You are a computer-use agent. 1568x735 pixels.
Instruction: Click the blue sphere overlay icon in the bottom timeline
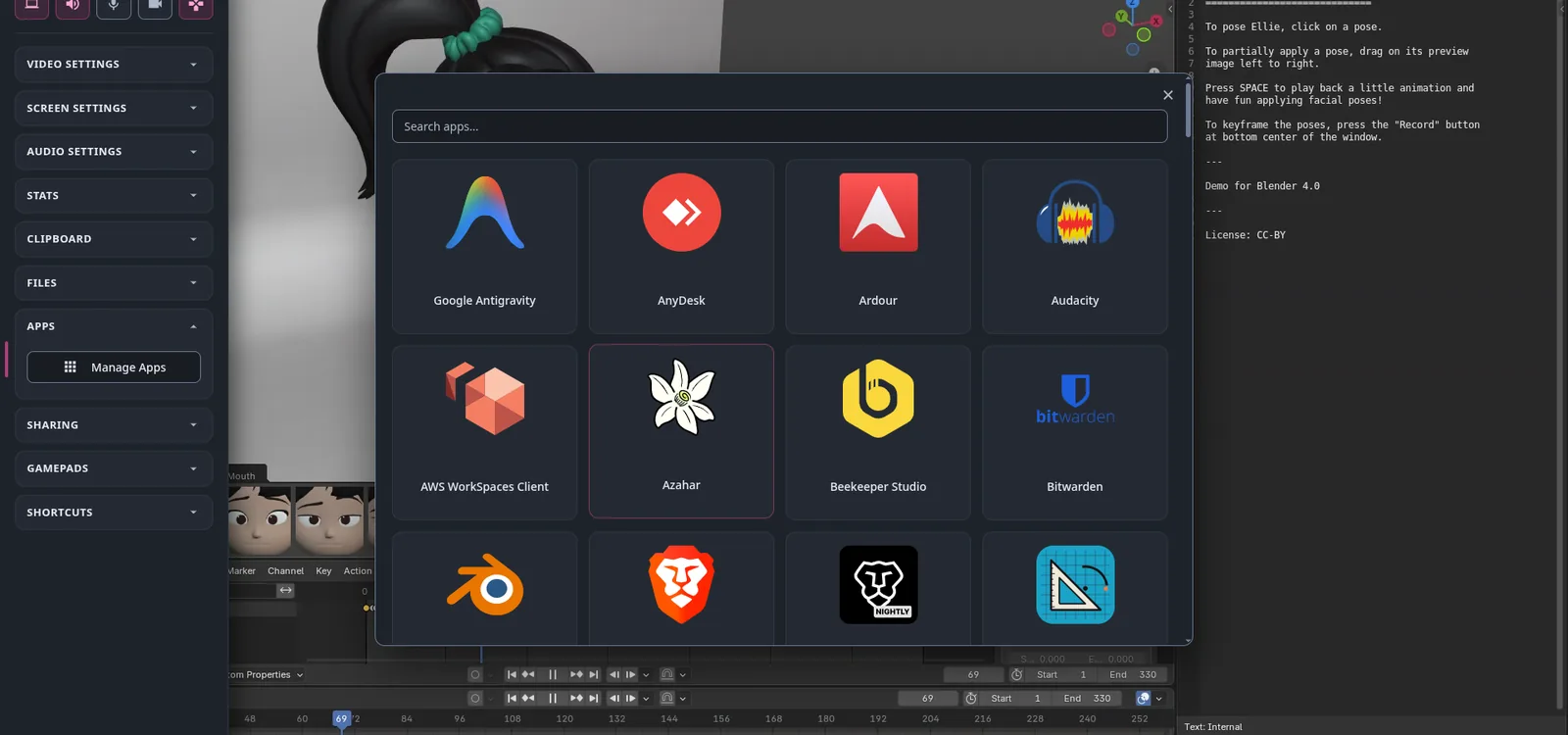coord(1143,699)
